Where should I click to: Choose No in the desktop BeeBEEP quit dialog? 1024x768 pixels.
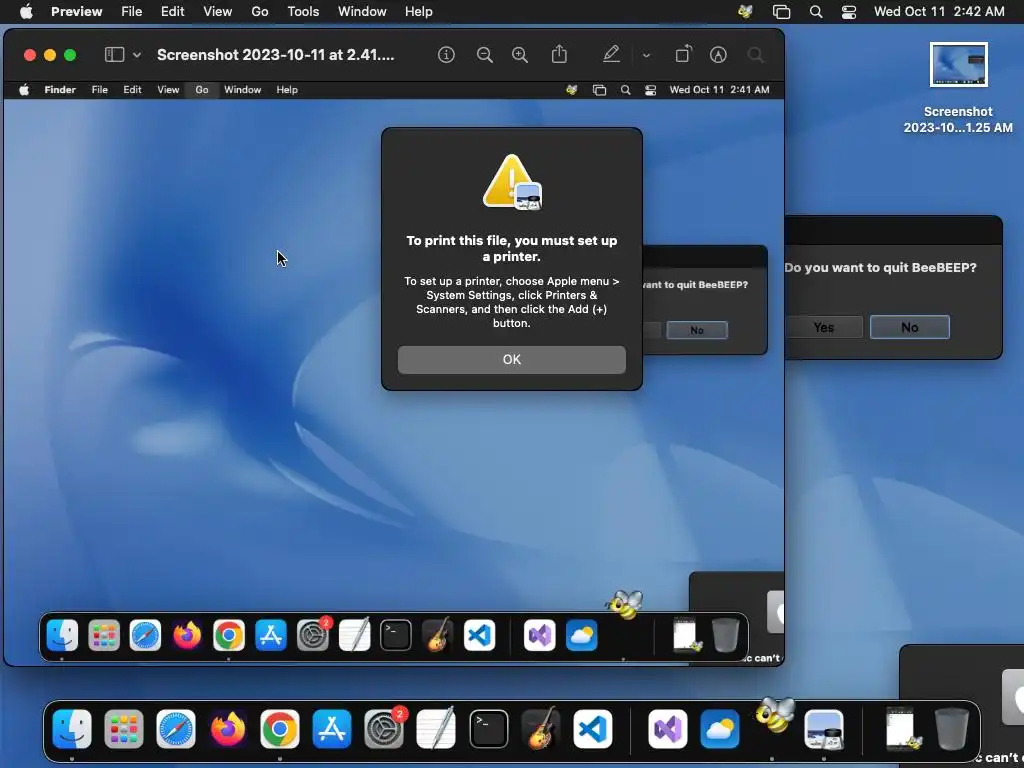[910, 327]
